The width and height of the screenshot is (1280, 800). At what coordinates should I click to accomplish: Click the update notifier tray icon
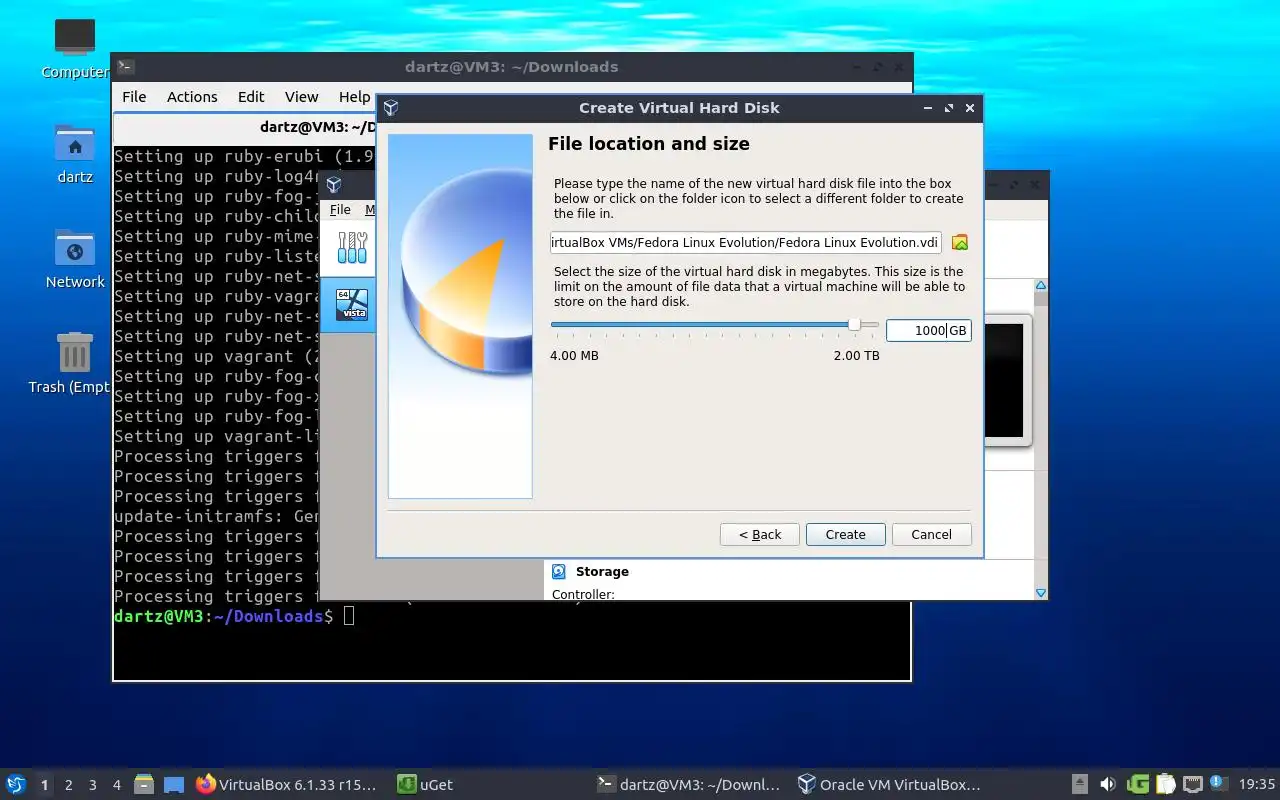[x=1218, y=783]
